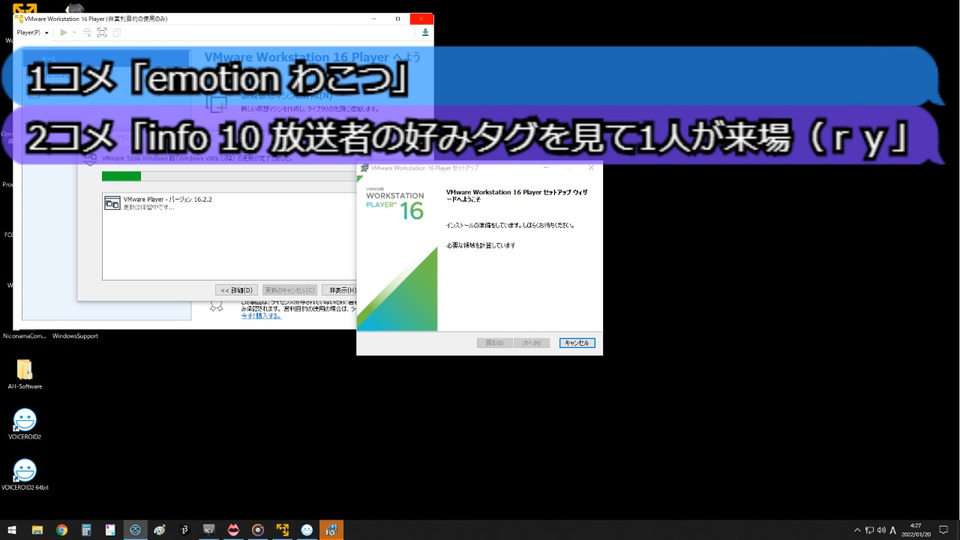Click the VMware Player update item icon
Screen dimensions: 960x540
pyautogui.click(x=112, y=203)
